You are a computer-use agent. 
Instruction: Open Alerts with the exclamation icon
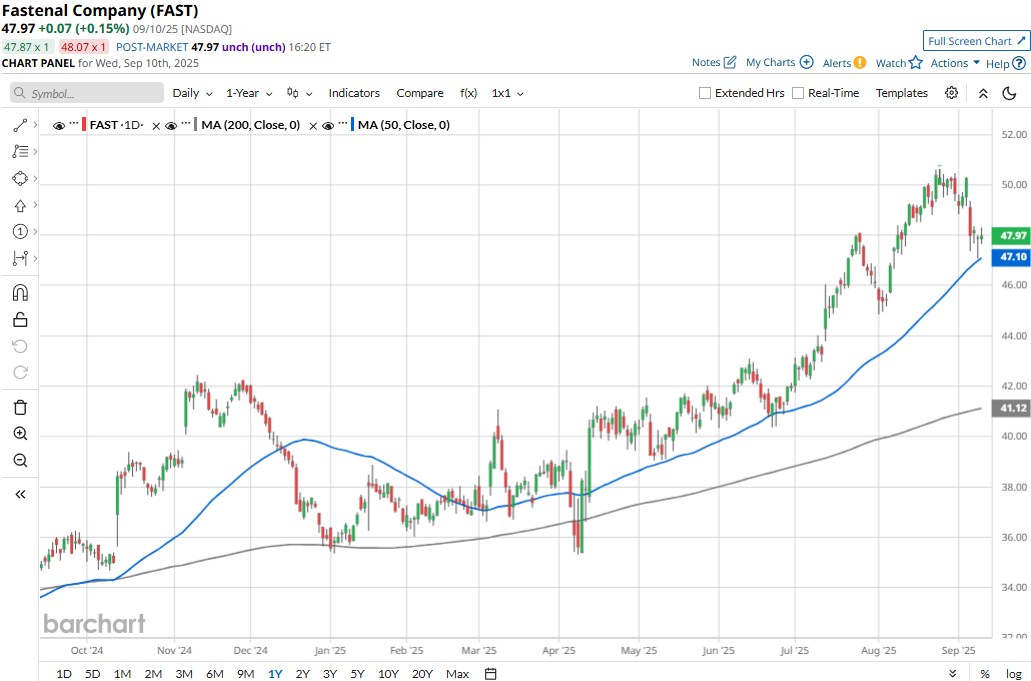pyautogui.click(x=859, y=63)
